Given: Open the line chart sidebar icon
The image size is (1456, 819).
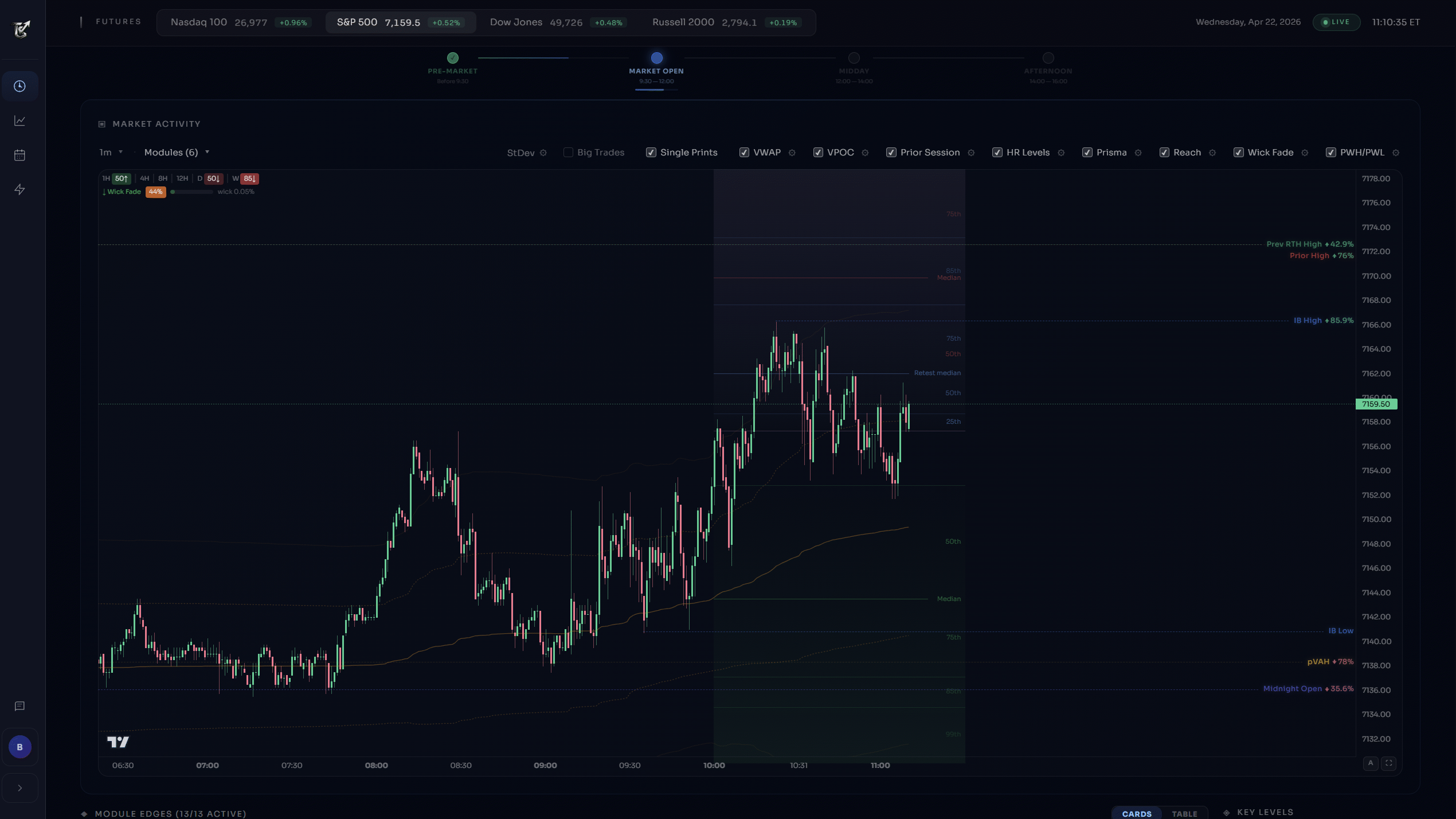Looking at the screenshot, I should (19, 120).
